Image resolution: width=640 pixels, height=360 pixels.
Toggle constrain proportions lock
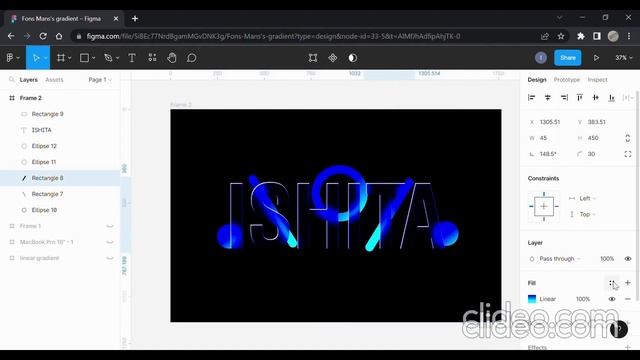click(x=628, y=138)
